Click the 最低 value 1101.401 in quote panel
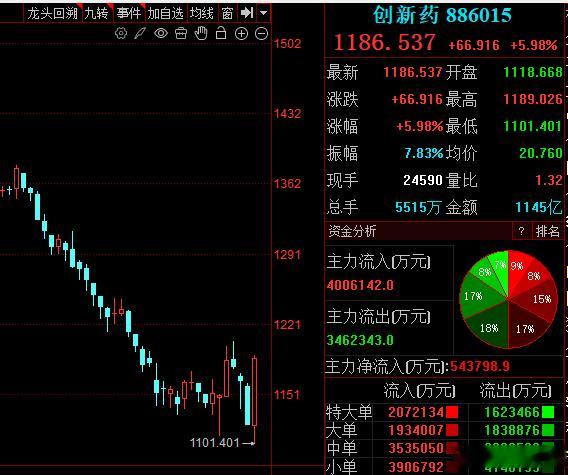Screen dimensions: 568x475 [x=533, y=126]
